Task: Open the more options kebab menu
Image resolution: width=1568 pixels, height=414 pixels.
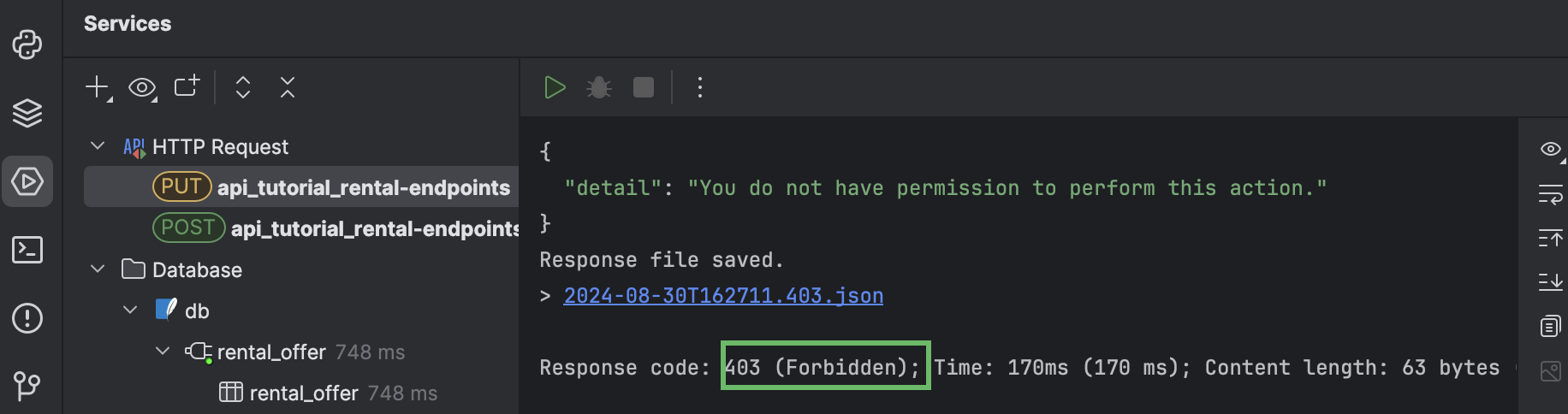Action: (700, 87)
